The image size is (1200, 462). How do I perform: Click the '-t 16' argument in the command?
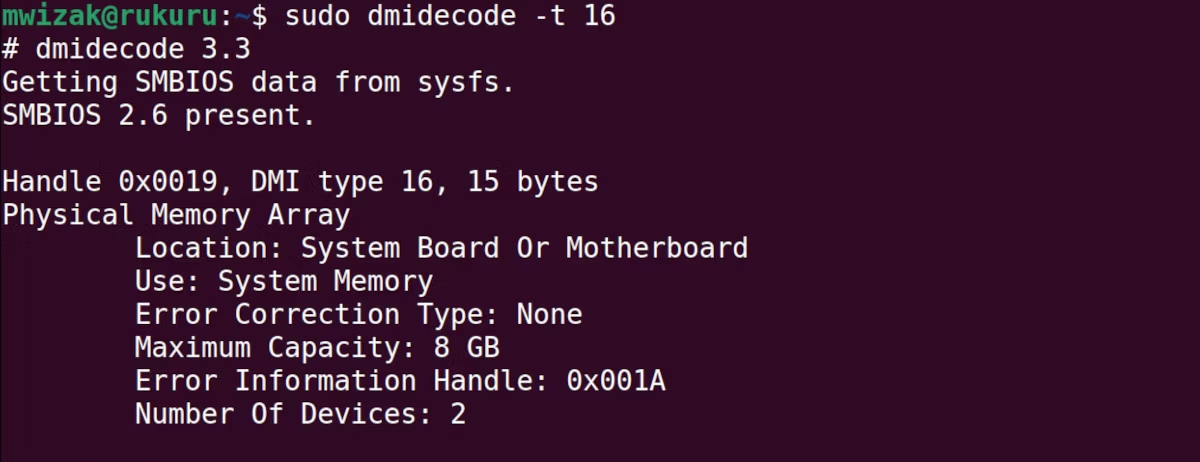tap(574, 16)
